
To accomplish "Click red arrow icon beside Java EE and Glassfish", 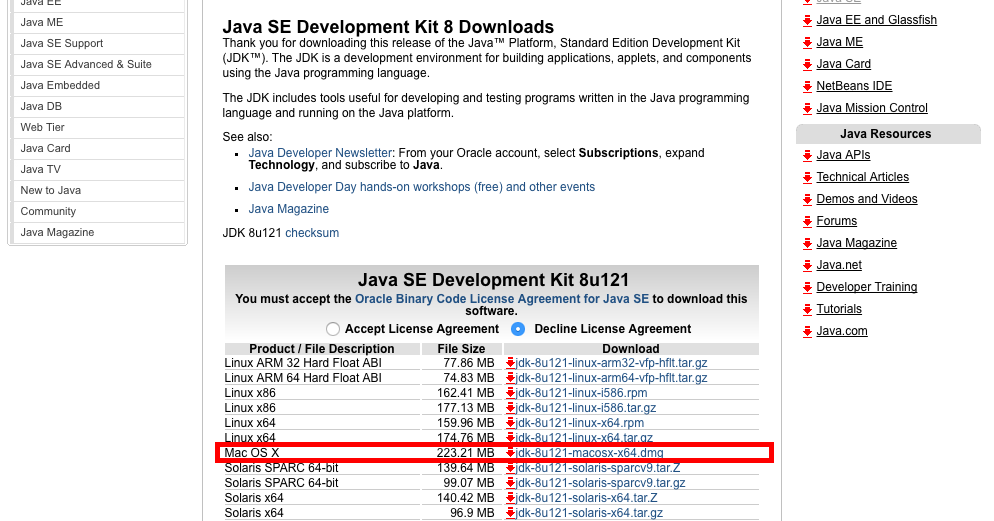I will pyautogui.click(x=807, y=21).
